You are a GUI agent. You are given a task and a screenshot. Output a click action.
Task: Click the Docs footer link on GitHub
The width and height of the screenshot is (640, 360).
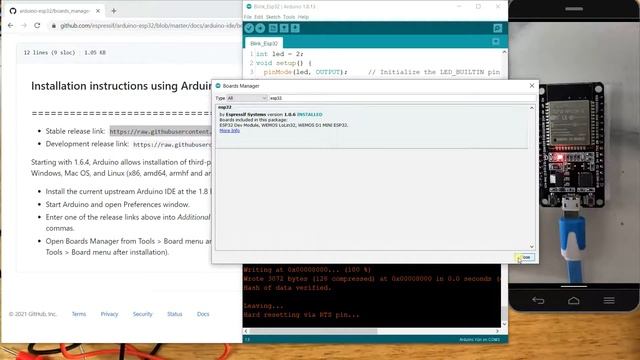pyautogui.click(x=203, y=314)
